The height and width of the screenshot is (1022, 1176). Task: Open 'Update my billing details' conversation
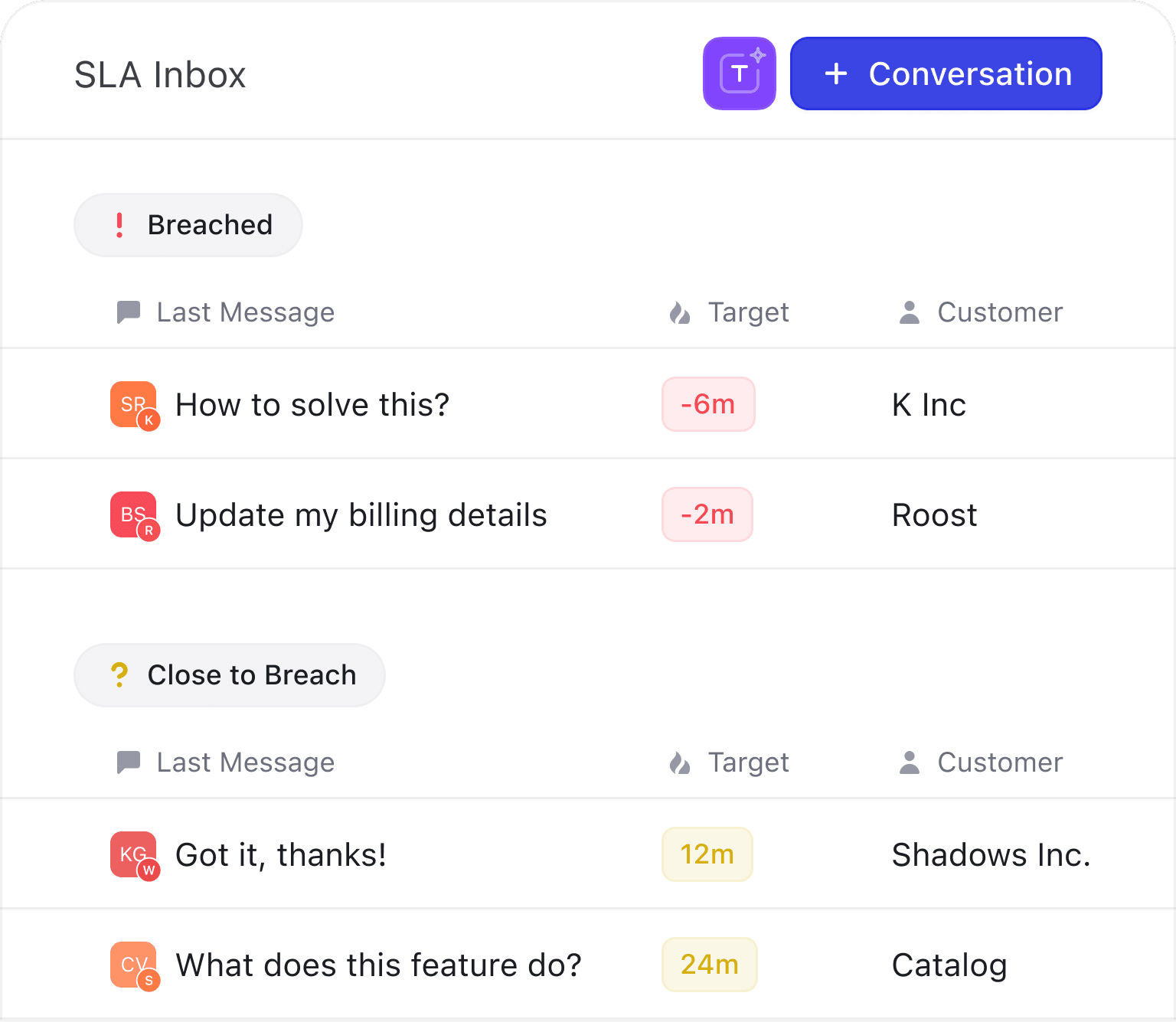coord(361,515)
